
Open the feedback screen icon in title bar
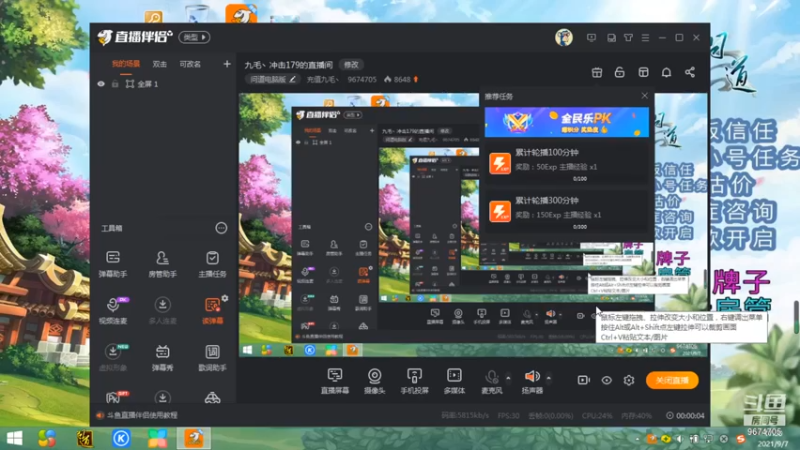[x=591, y=38]
